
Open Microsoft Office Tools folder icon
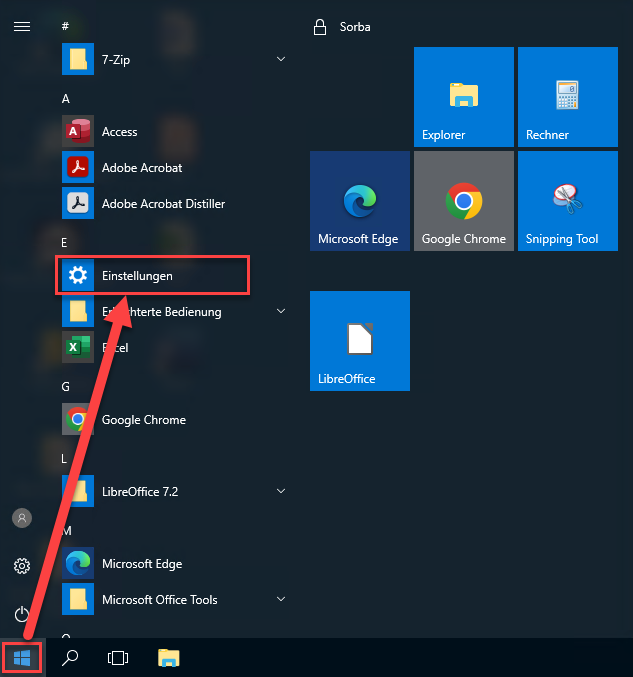(x=78, y=599)
